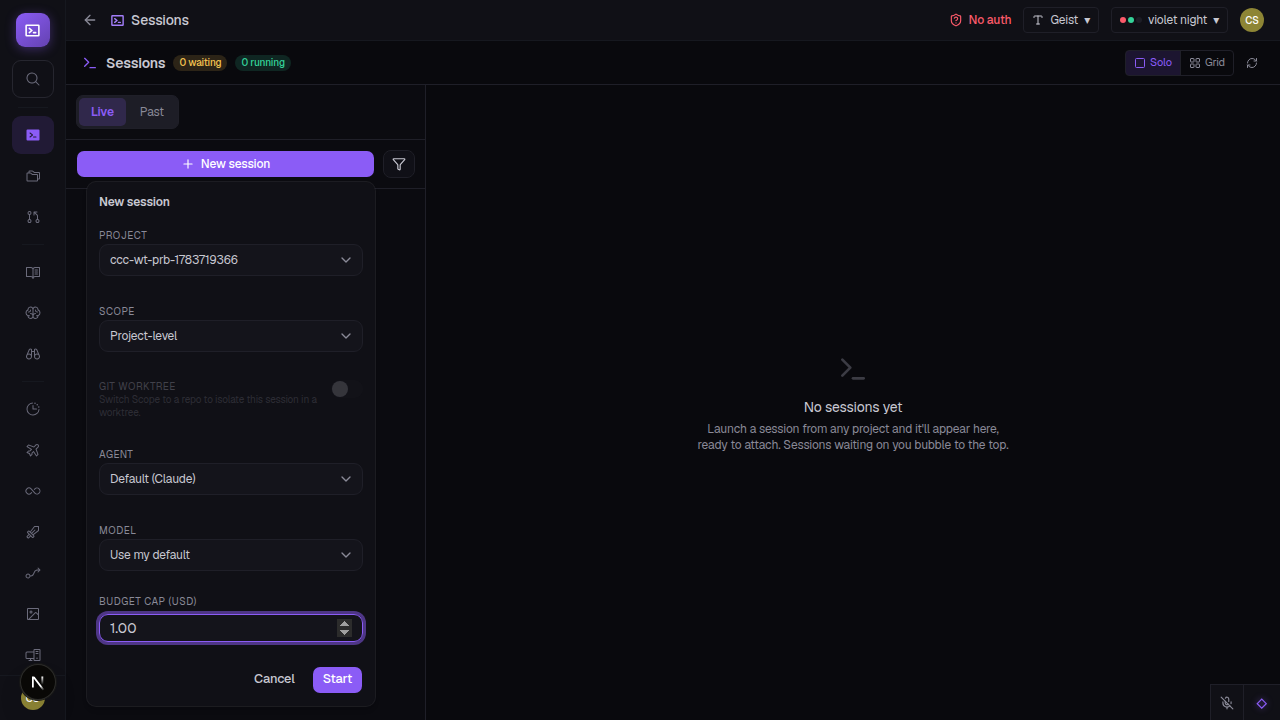Image resolution: width=1280 pixels, height=720 pixels.
Task: Open the rocket icon in the sidebar
Action: (33, 532)
